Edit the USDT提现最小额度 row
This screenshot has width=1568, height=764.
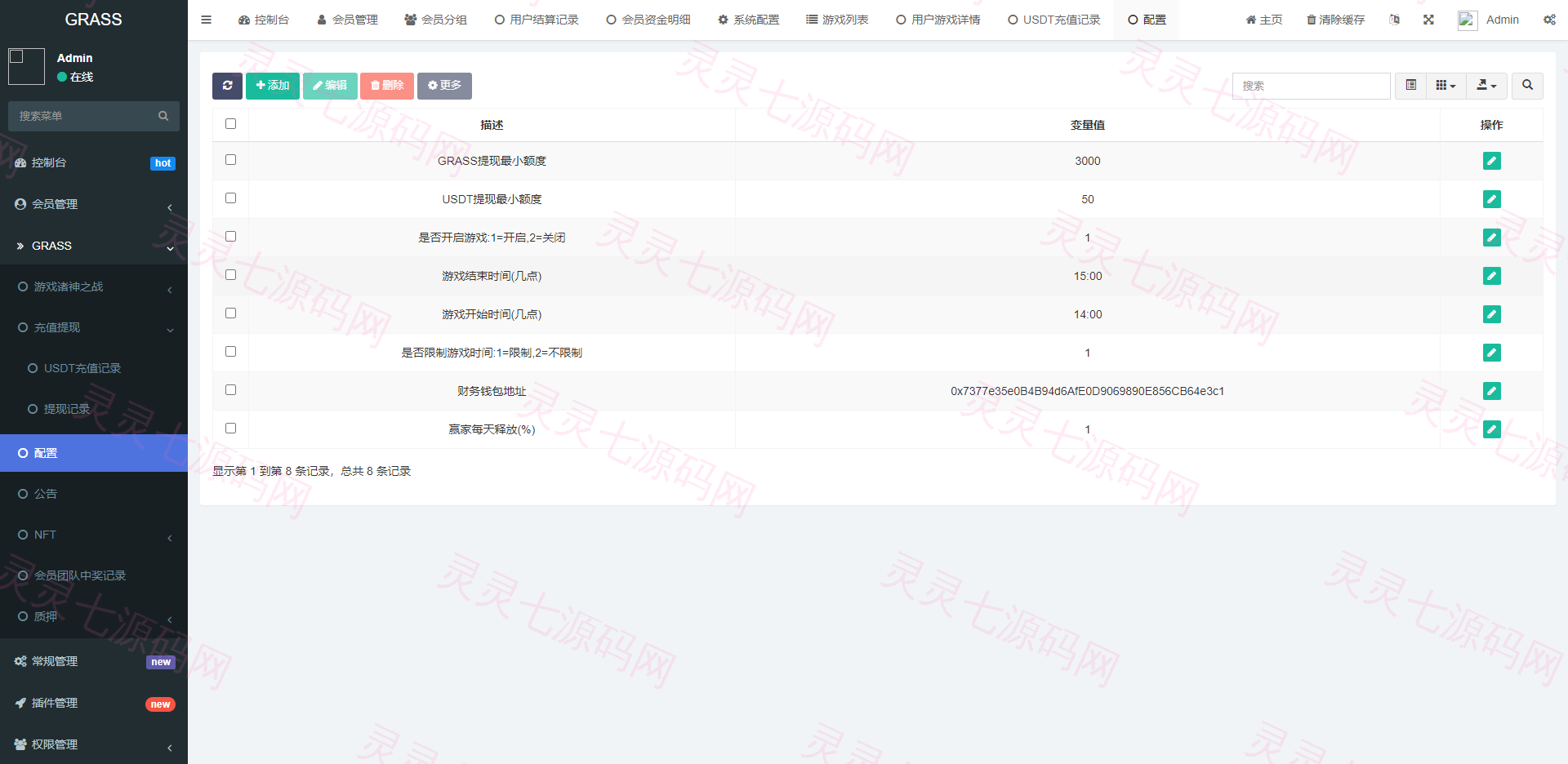tap(1491, 199)
